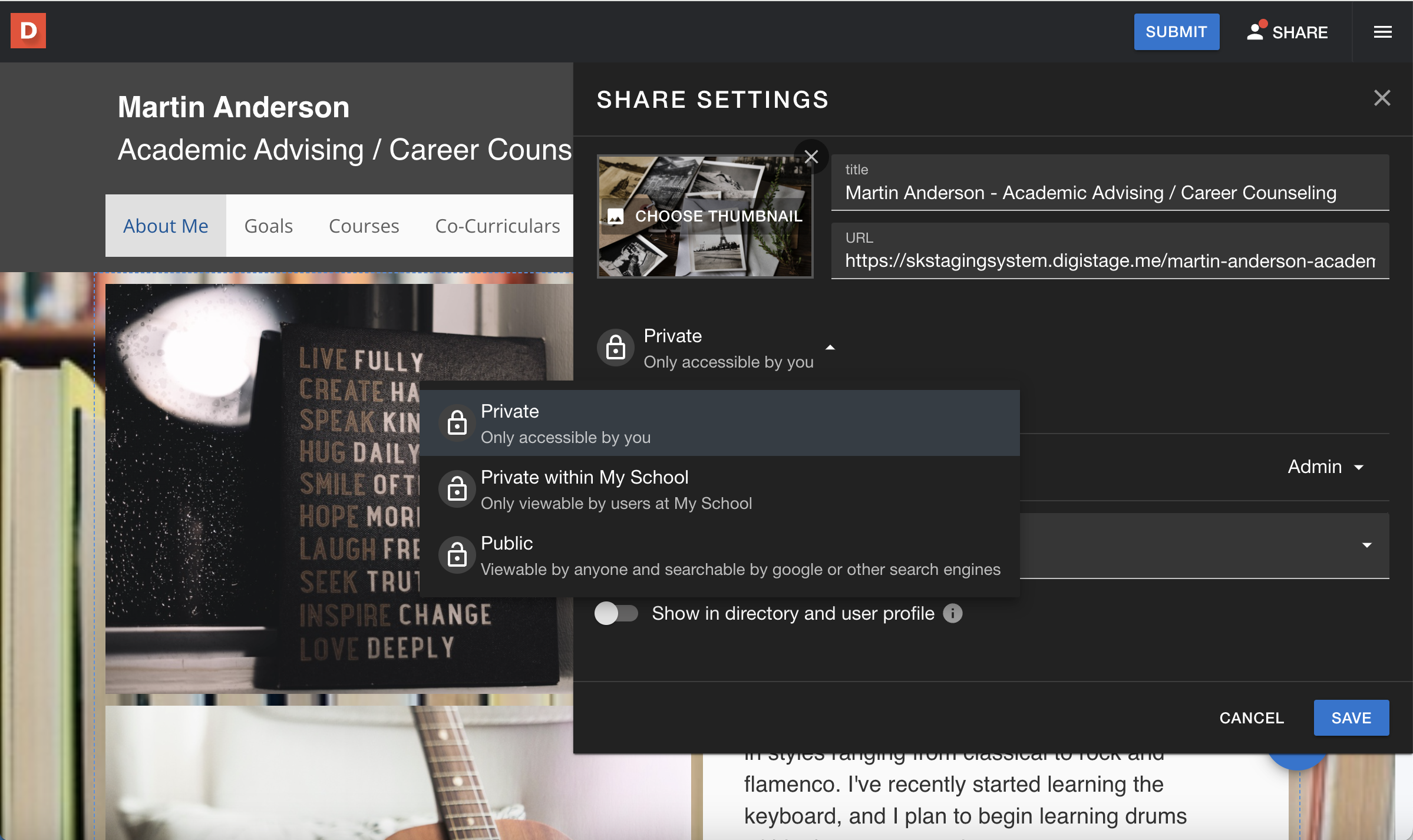Collapse the privacy dropdown arrow
The width and height of the screenshot is (1413, 840).
(830, 348)
